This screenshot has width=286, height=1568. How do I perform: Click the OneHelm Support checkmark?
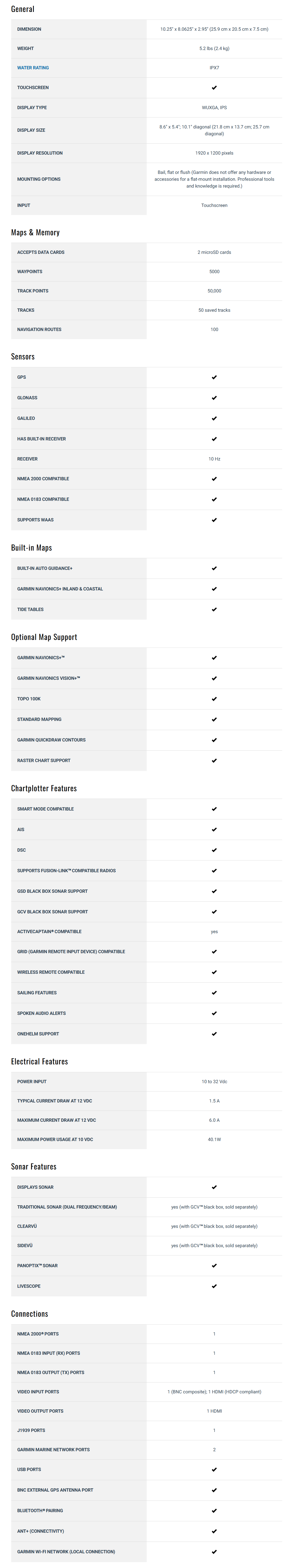tap(214, 1034)
